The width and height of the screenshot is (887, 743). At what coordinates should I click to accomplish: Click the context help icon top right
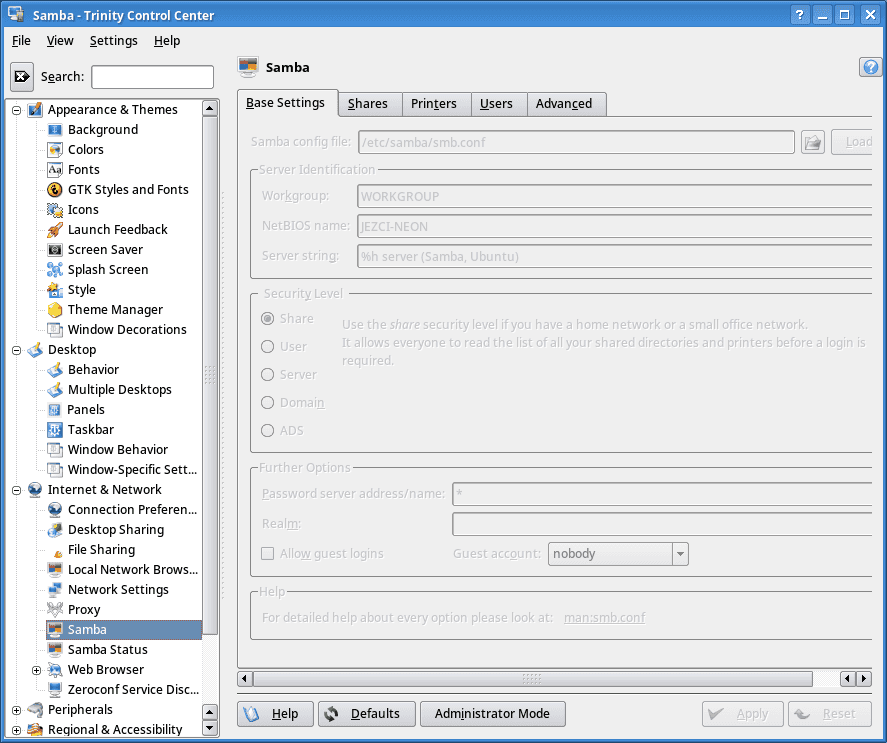tap(871, 67)
